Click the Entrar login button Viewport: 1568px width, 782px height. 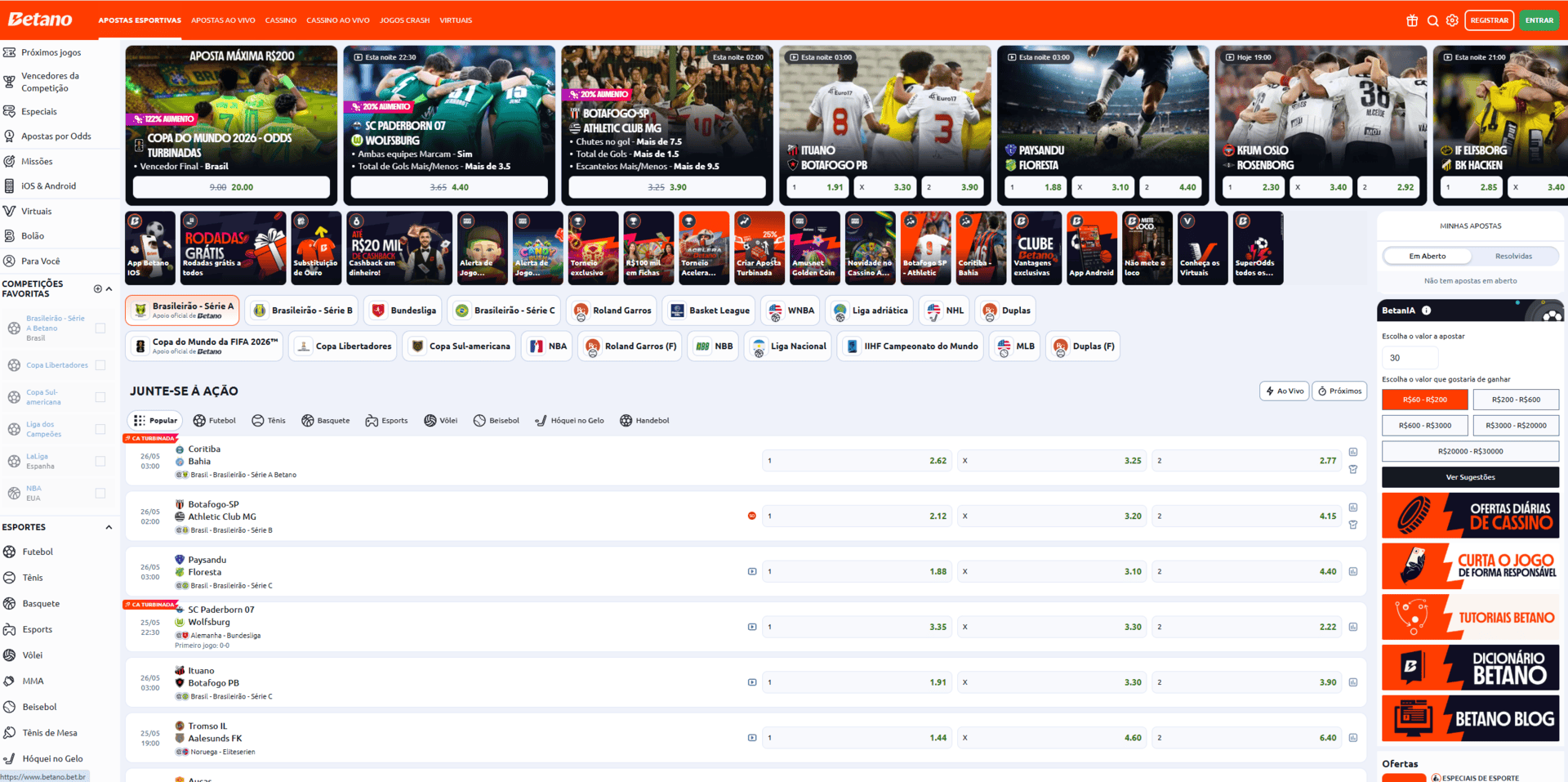pyautogui.click(x=1539, y=20)
